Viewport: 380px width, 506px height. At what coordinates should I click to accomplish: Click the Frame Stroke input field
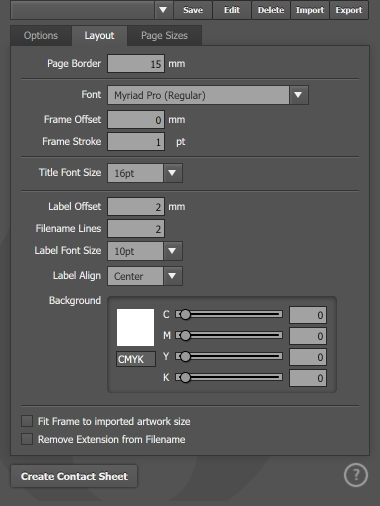point(136,142)
